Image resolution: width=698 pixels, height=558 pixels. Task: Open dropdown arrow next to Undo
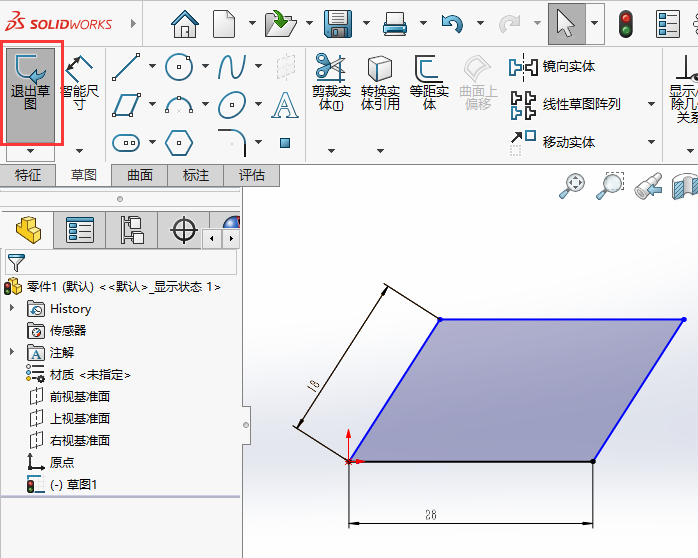click(479, 23)
